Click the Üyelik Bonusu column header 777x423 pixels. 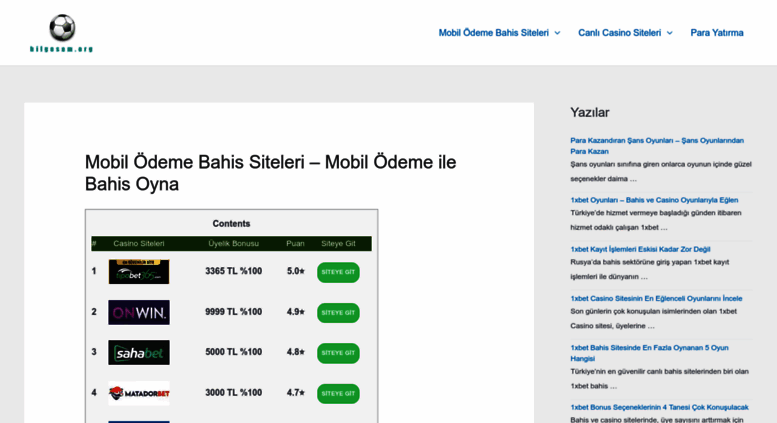233,243
